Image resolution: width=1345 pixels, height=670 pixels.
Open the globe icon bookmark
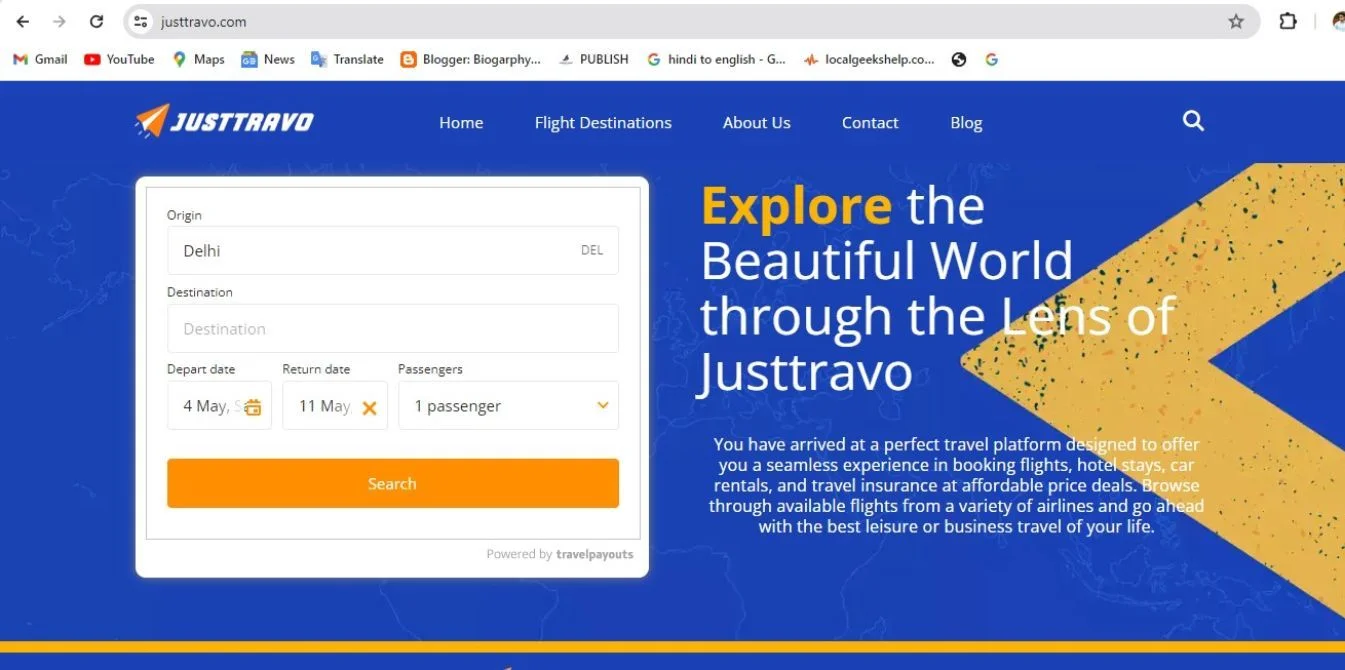959,59
